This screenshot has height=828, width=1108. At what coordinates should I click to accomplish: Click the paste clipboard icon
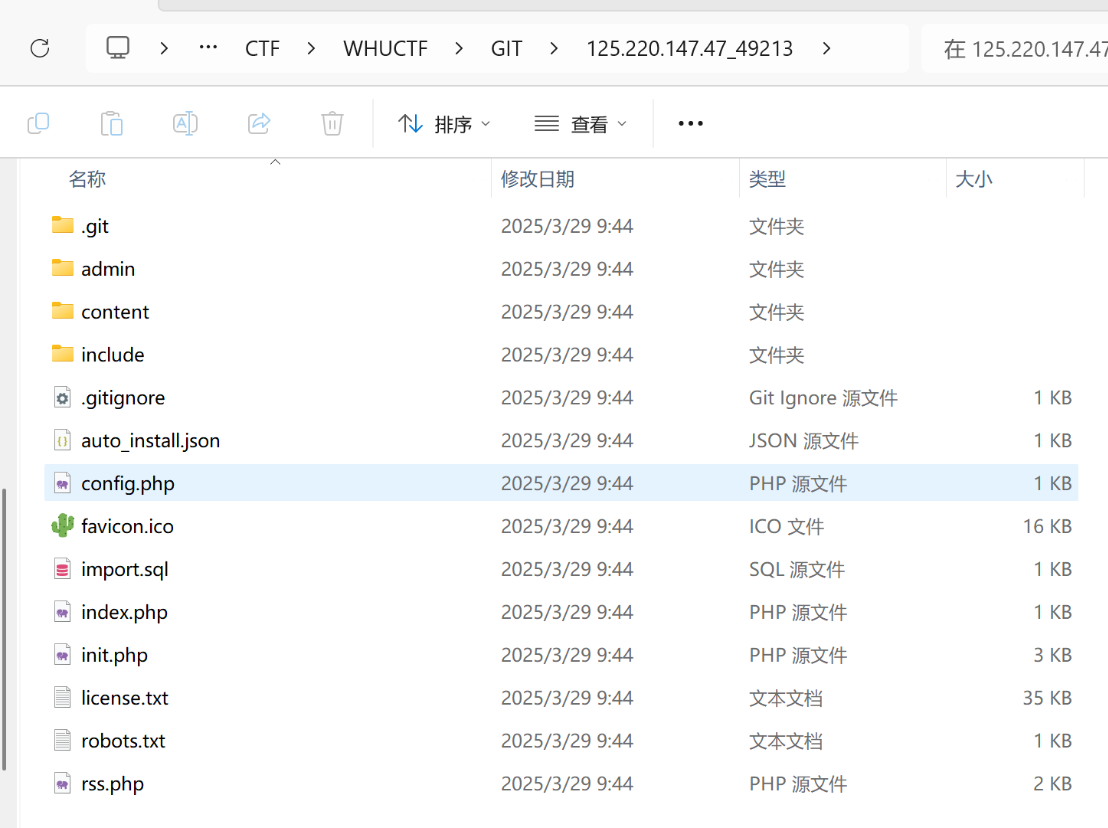tap(111, 123)
